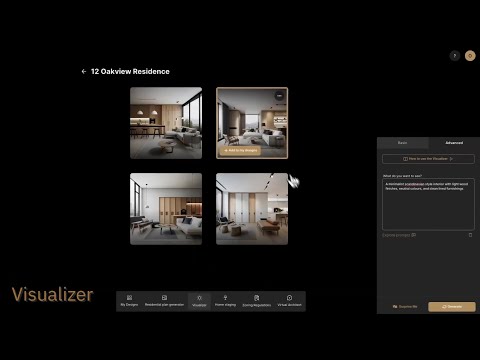Viewport: 480px width, 360px height.
Task: Switch to the Basic tab
Action: [x=402, y=143]
